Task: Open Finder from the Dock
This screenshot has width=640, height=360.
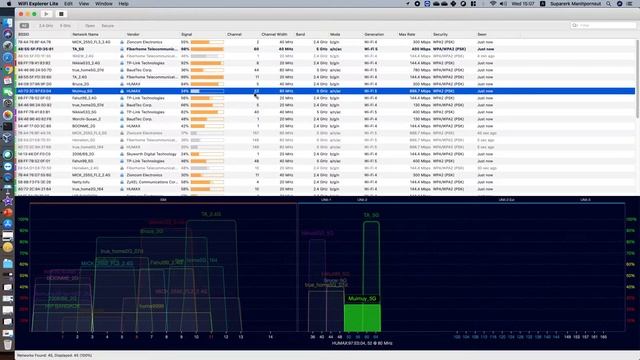Action: 8,22
